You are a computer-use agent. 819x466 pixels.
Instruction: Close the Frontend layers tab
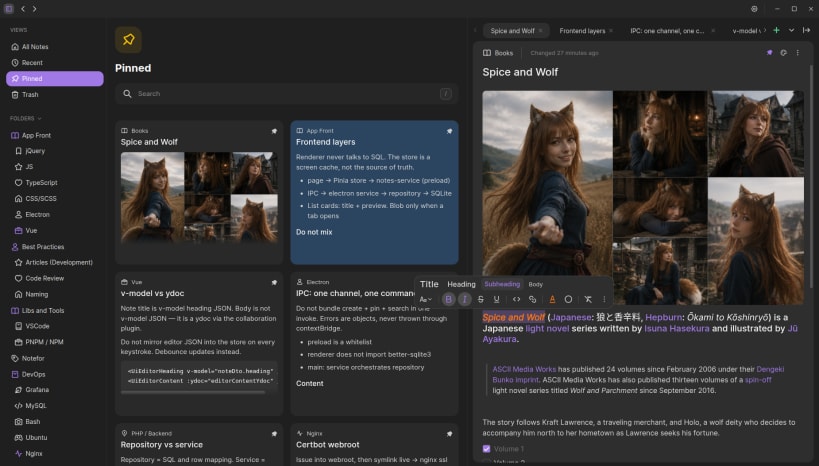611,31
